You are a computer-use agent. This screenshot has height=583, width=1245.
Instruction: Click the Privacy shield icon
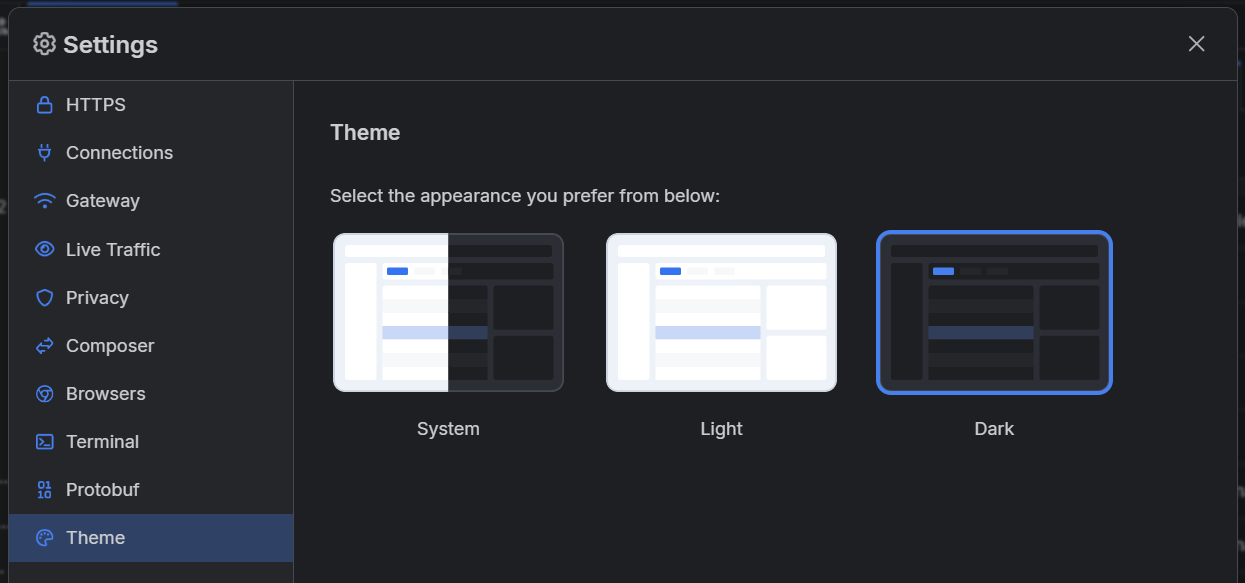[x=44, y=297]
